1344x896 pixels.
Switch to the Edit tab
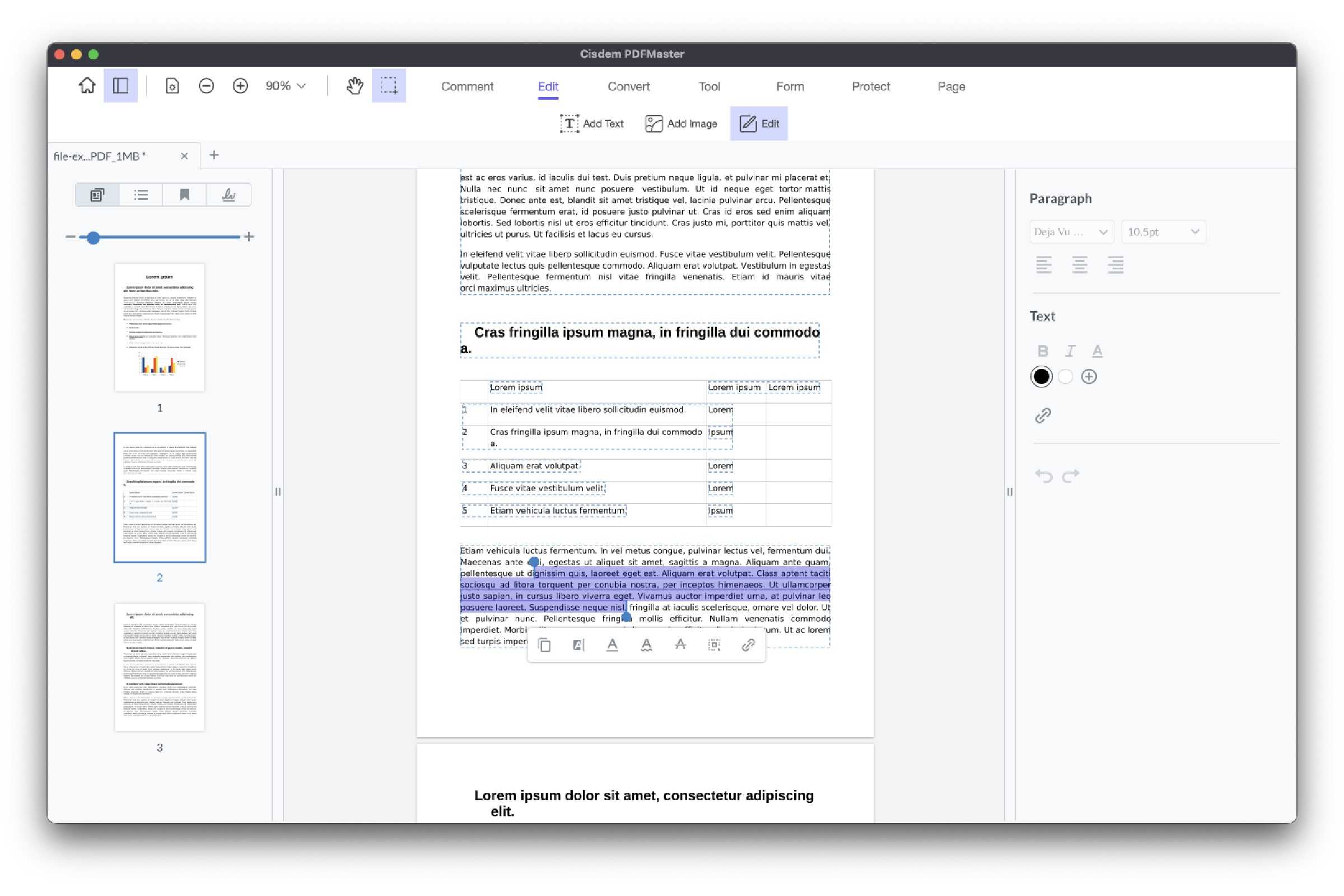pos(548,86)
